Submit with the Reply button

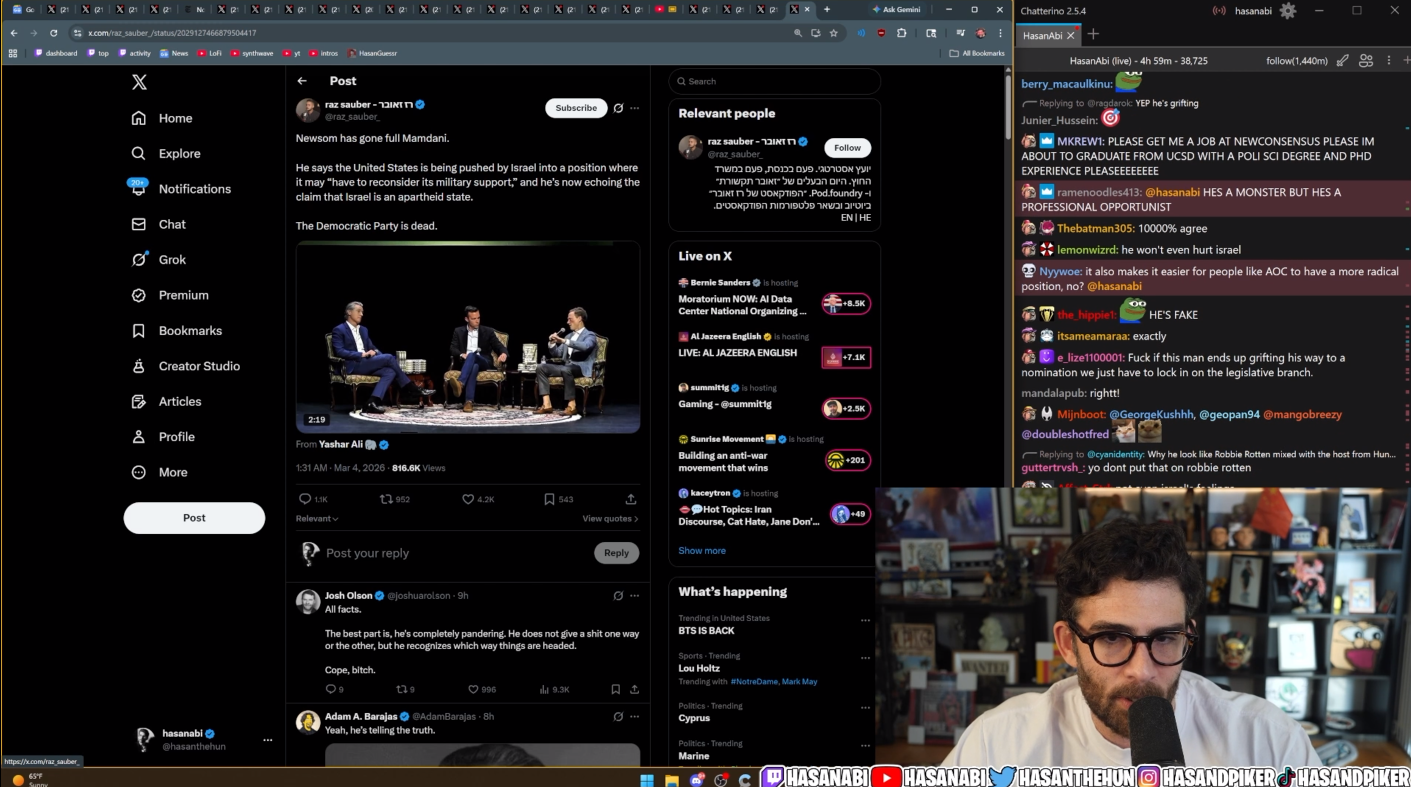616,553
